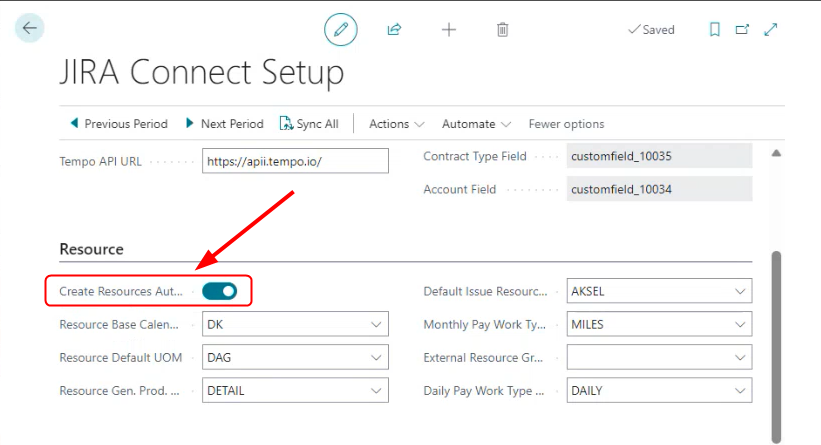This screenshot has height=445, width=821.
Task: Toggle Create Resources Automatically switch
Action: [219, 291]
